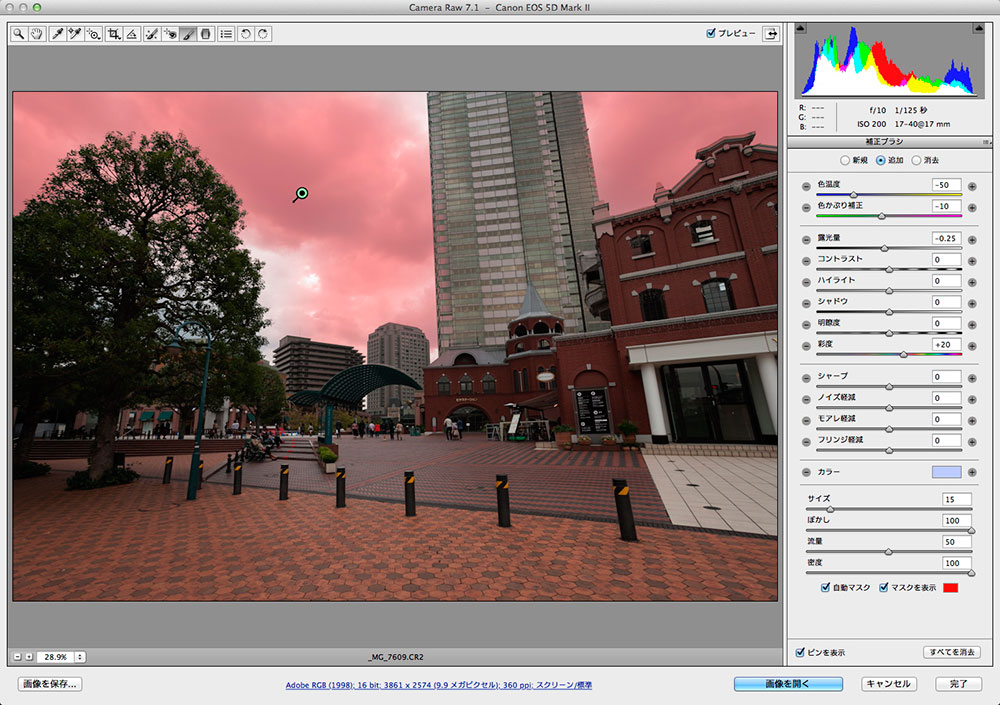Viewport: 1000px width, 705px height.
Task: Increase 色温度 with its plus button
Action: coord(972,186)
